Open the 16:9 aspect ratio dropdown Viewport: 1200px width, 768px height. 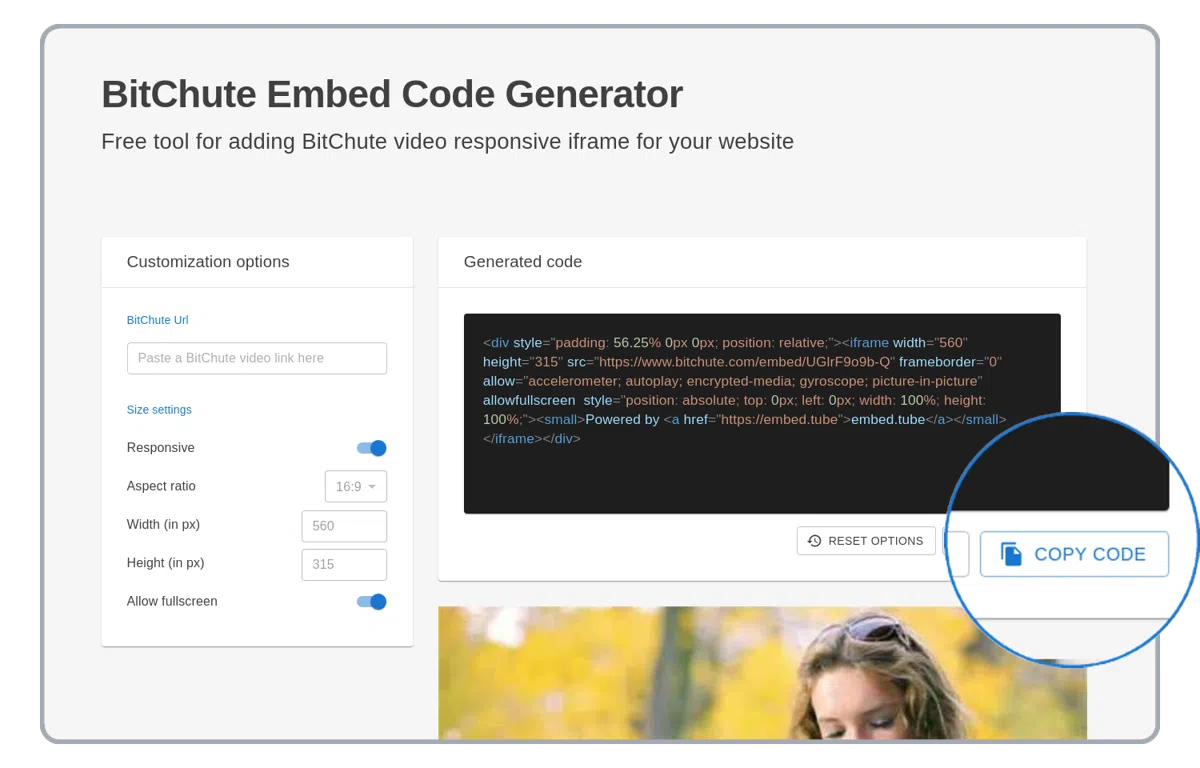(x=355, y=487)
